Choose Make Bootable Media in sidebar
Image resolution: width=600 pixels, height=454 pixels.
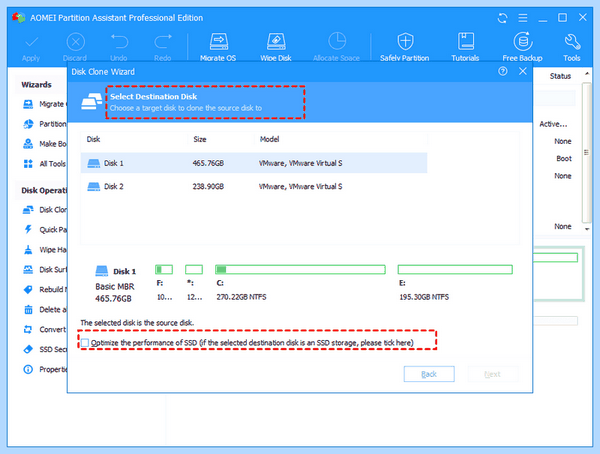coord(44,144)
